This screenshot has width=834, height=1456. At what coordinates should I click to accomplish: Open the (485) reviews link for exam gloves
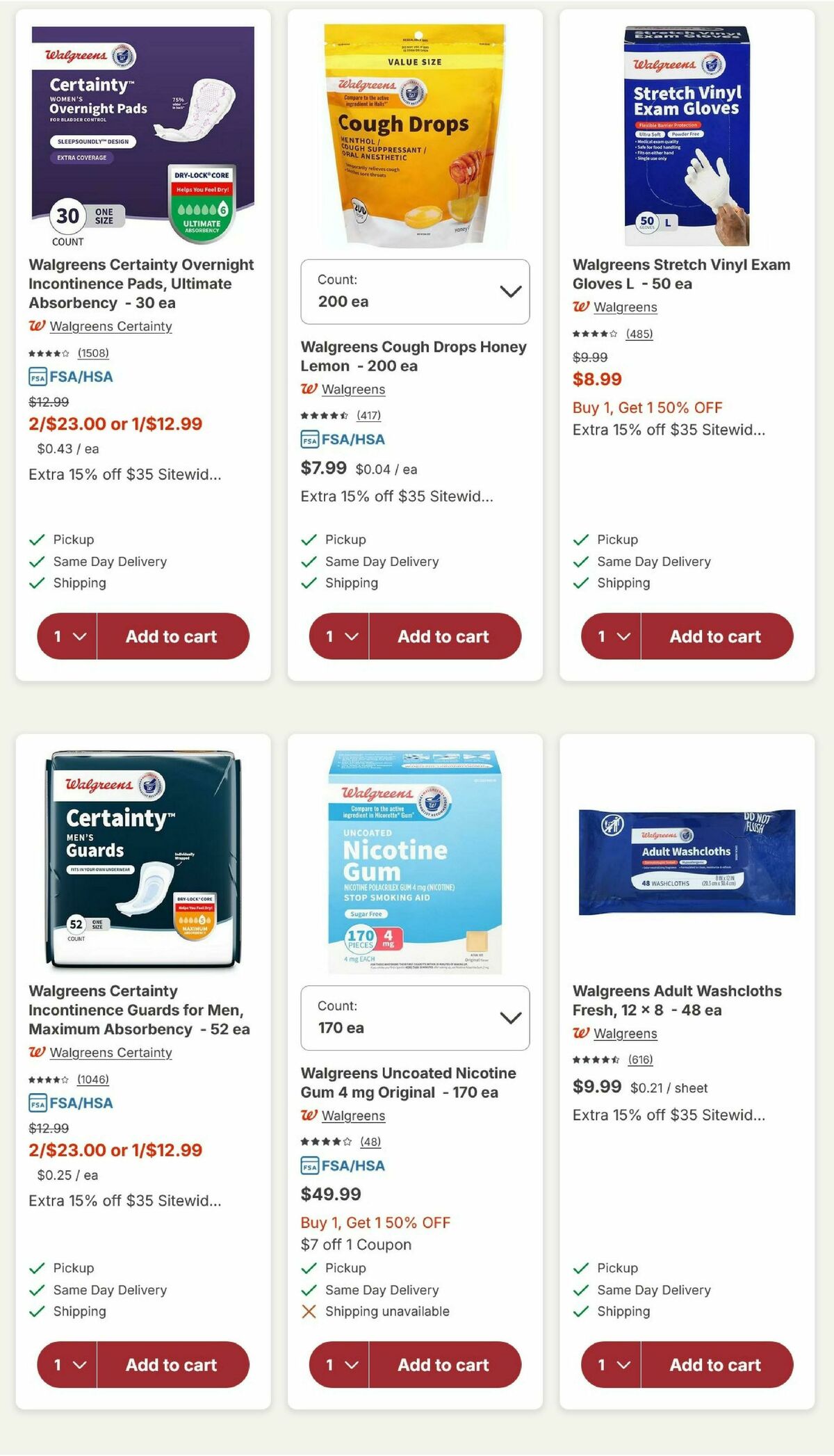[641, 334]
